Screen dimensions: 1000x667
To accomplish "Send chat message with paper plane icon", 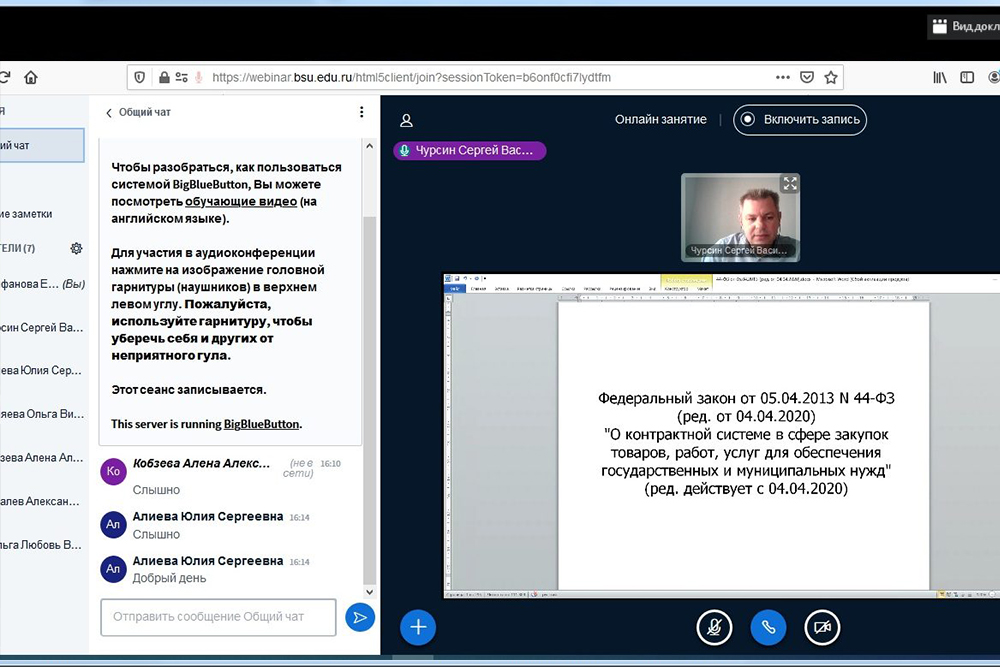I will point(359,617).
